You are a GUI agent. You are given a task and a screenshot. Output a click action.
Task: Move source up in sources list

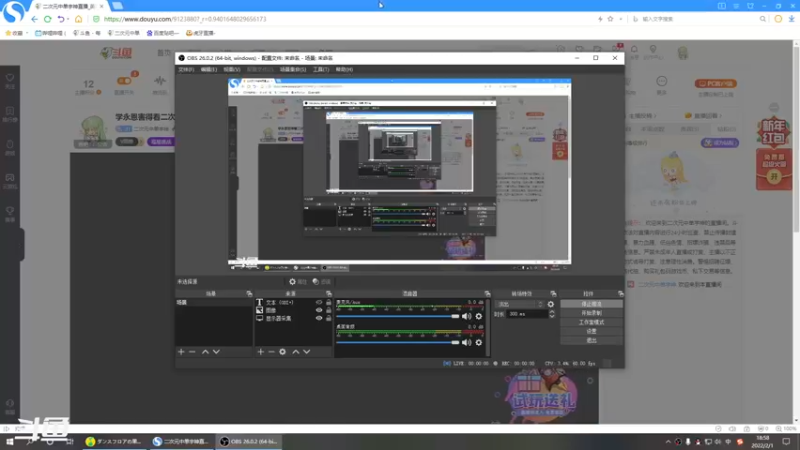(295, 352)
